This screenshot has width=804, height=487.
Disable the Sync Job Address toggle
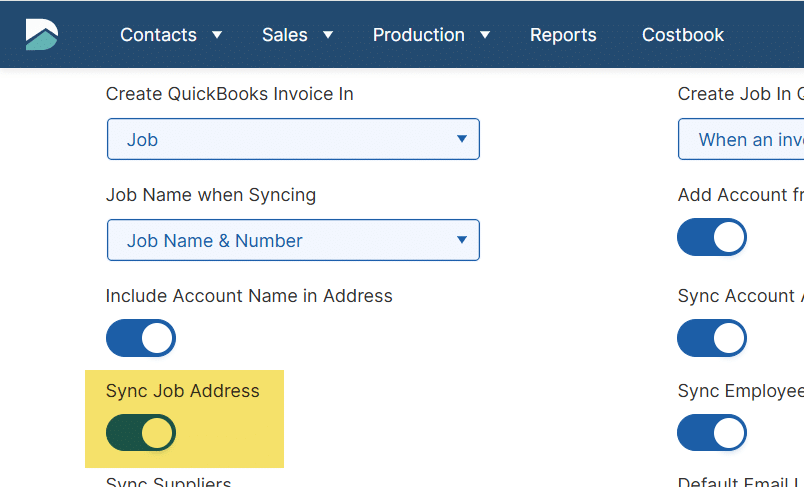(141, 433)
